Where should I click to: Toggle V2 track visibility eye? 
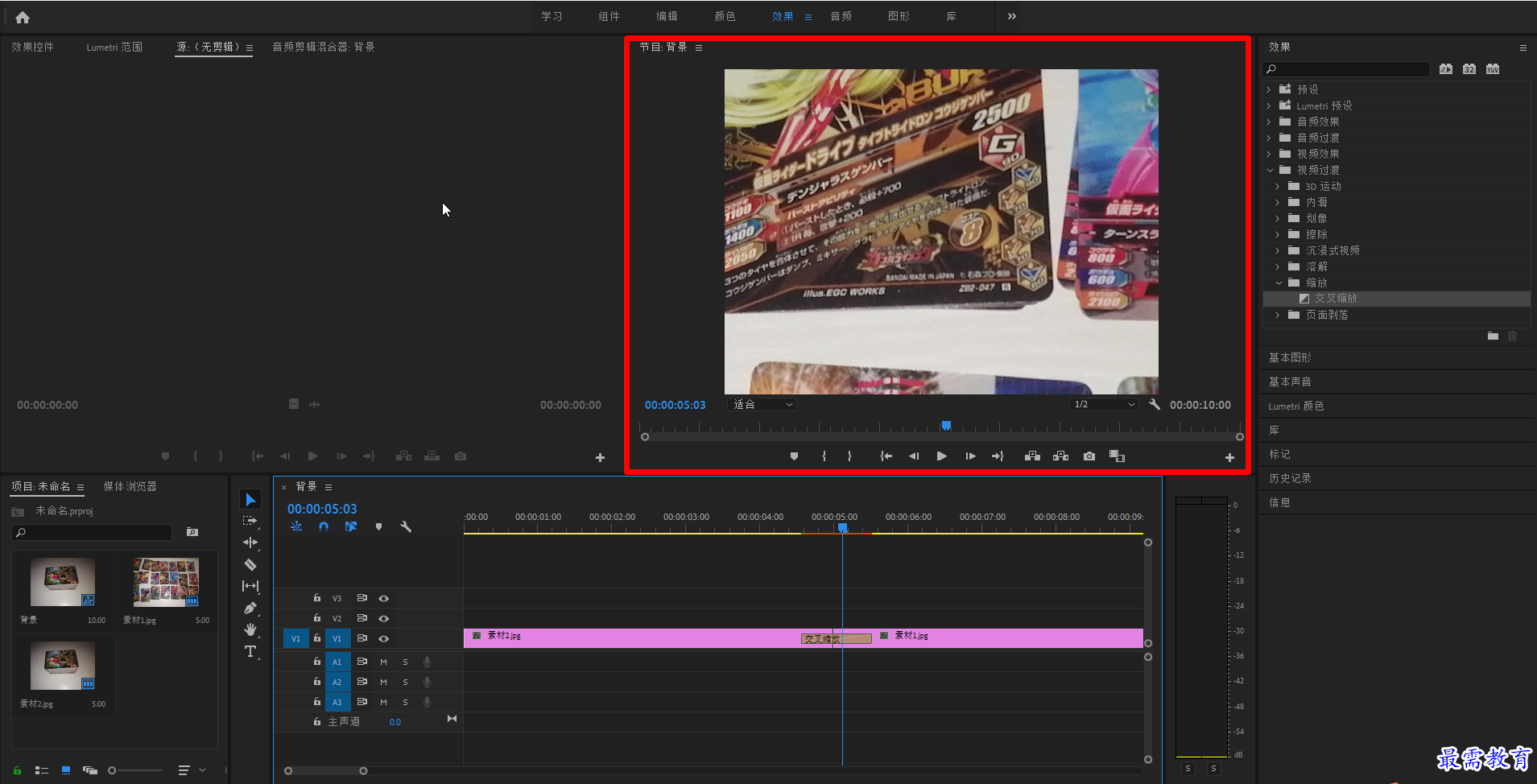pyautogui.click(x=384, y=618)
